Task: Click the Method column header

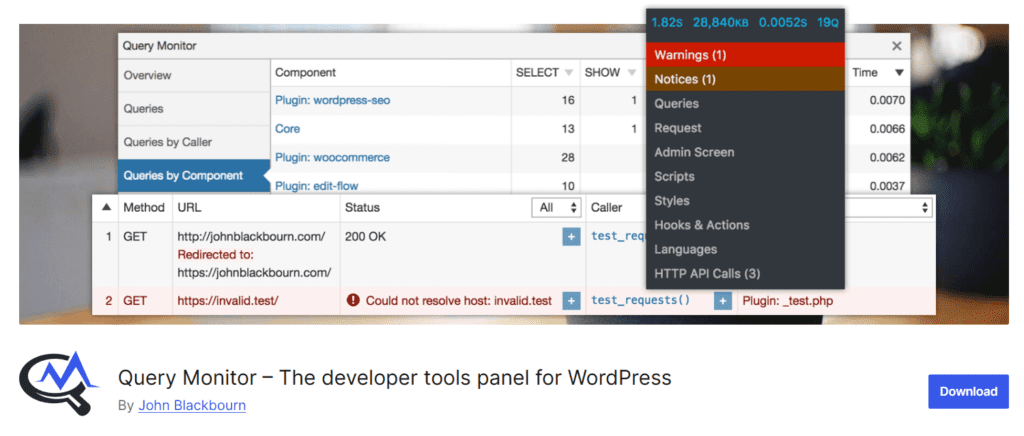Action: point(144,208)
